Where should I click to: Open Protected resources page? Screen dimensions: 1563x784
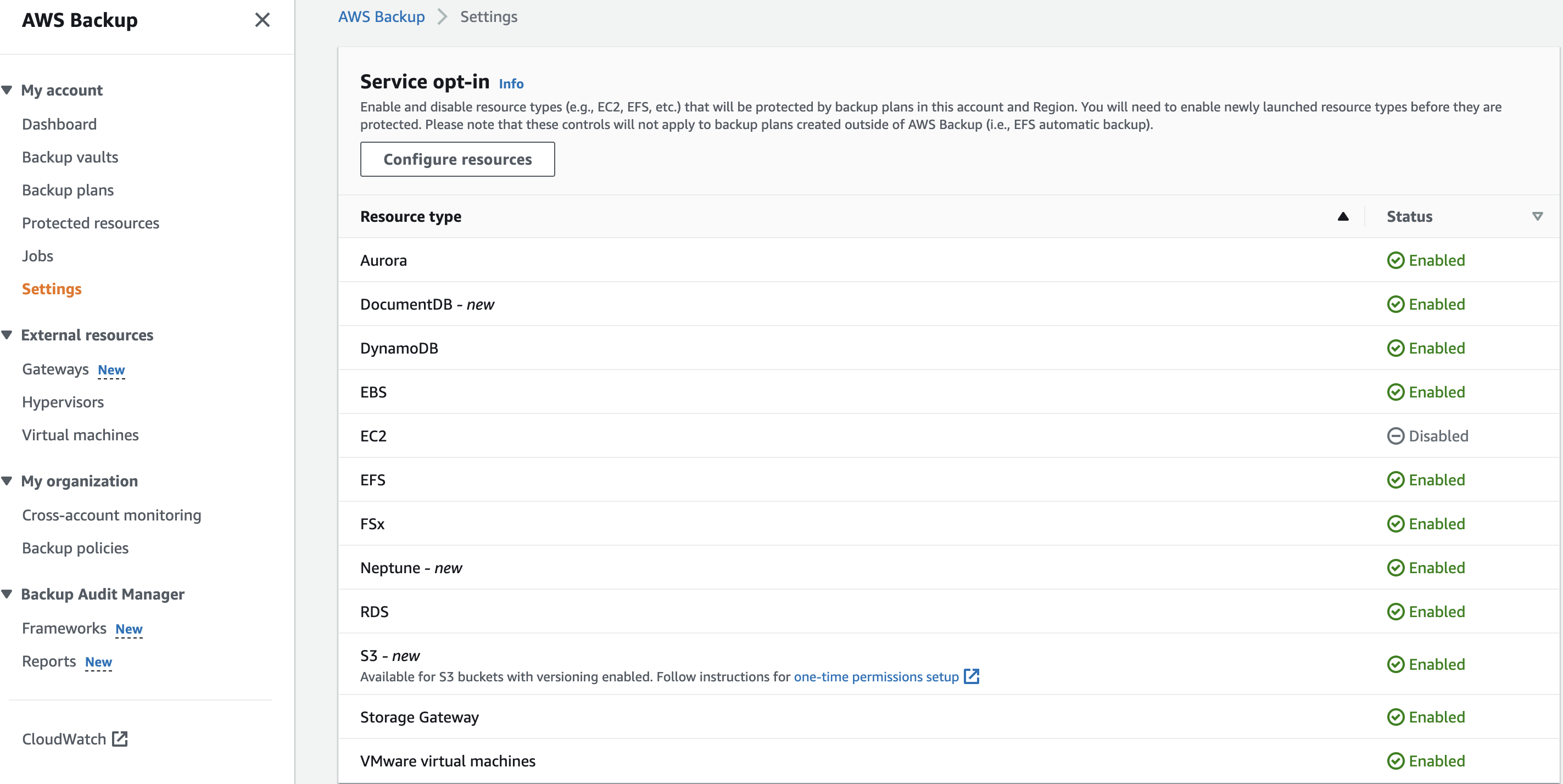click(x=91, y=223)
